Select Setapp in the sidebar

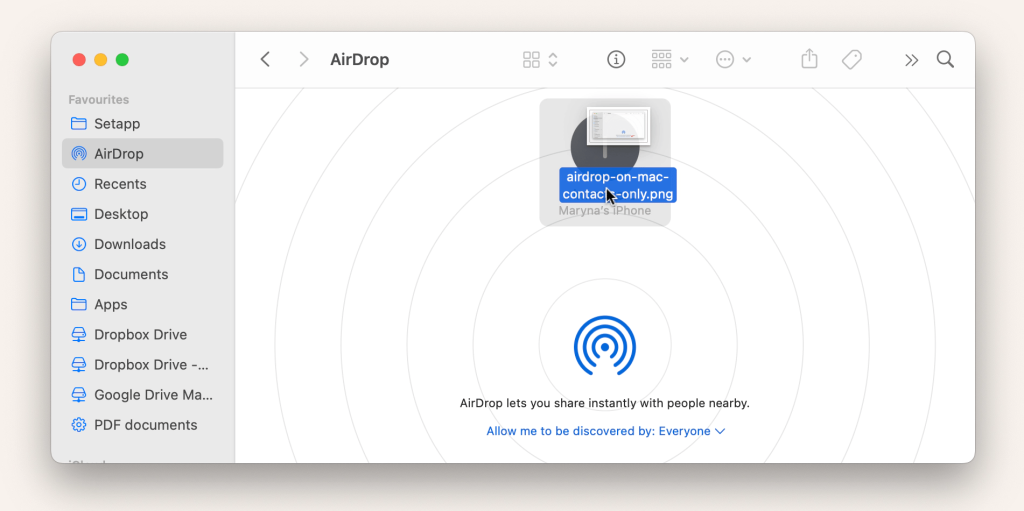(x=117, y=124)
